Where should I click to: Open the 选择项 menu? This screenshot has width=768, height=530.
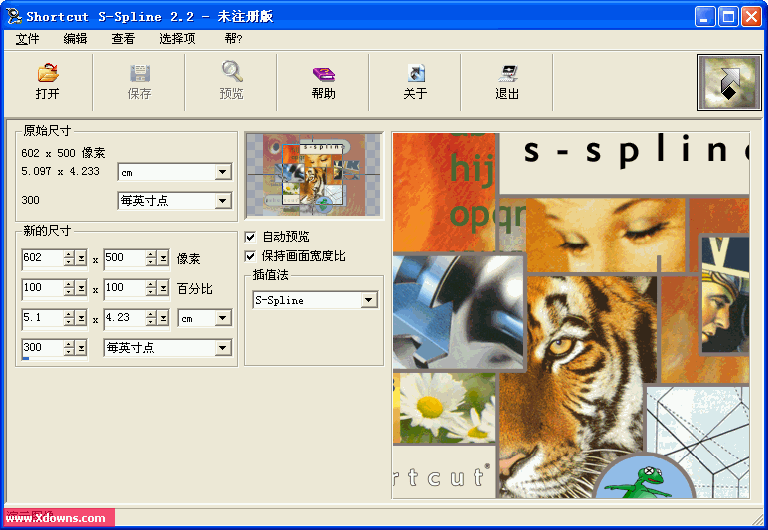(177, 39)
